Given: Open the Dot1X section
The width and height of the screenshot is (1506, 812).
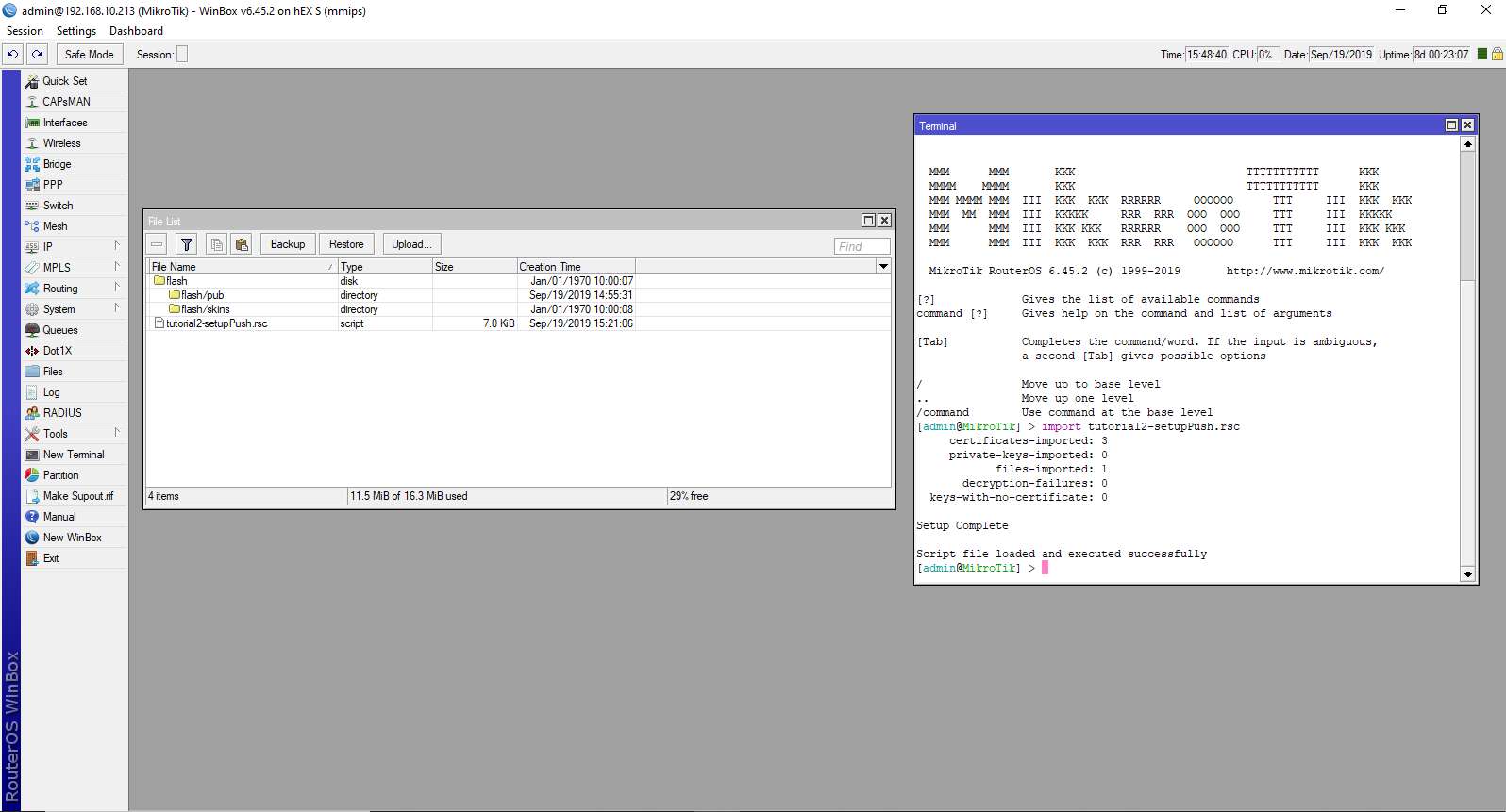Looking at the screenshot, I should (75, 351).
